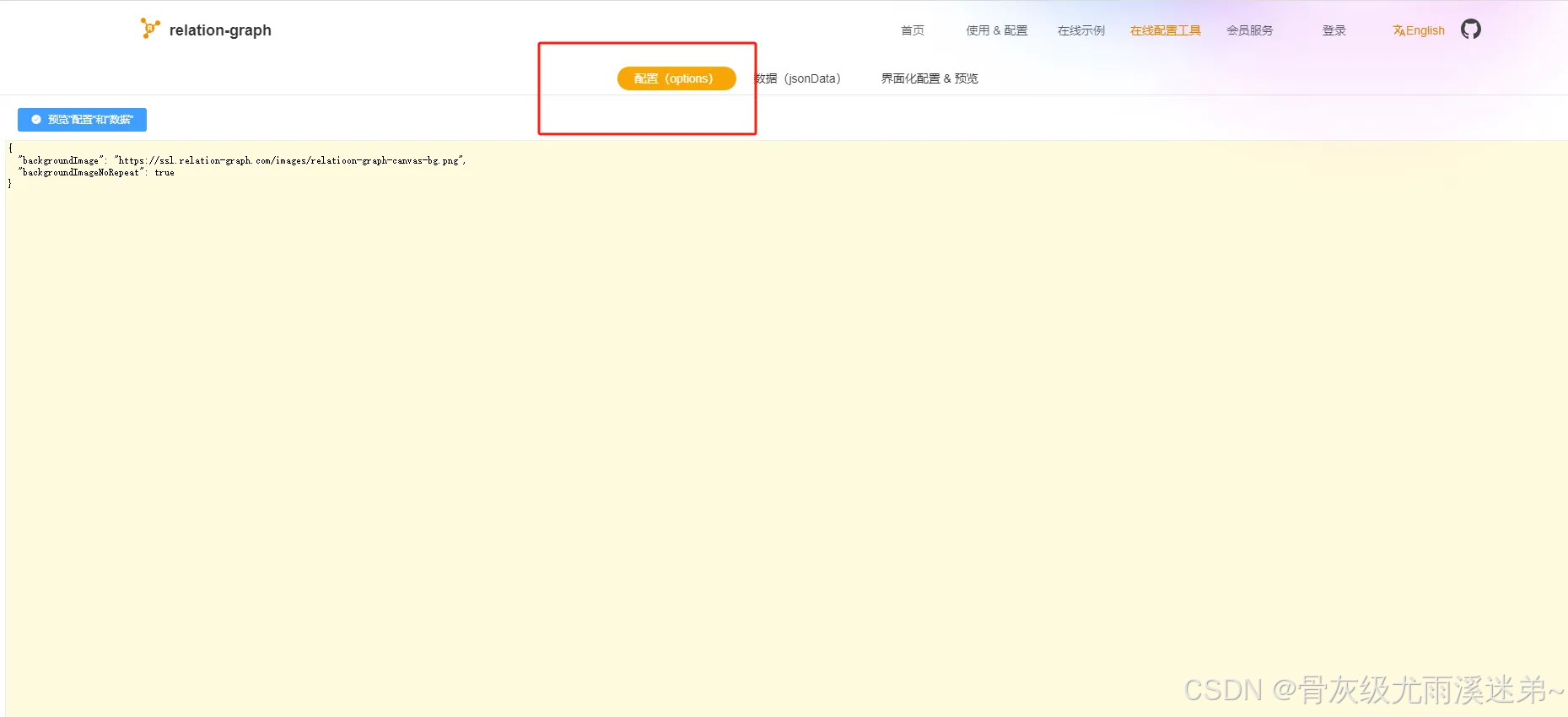Open 在线示例 in the navigation bar
This screenshot has width=1568, height=717.
pos(1080,30)
